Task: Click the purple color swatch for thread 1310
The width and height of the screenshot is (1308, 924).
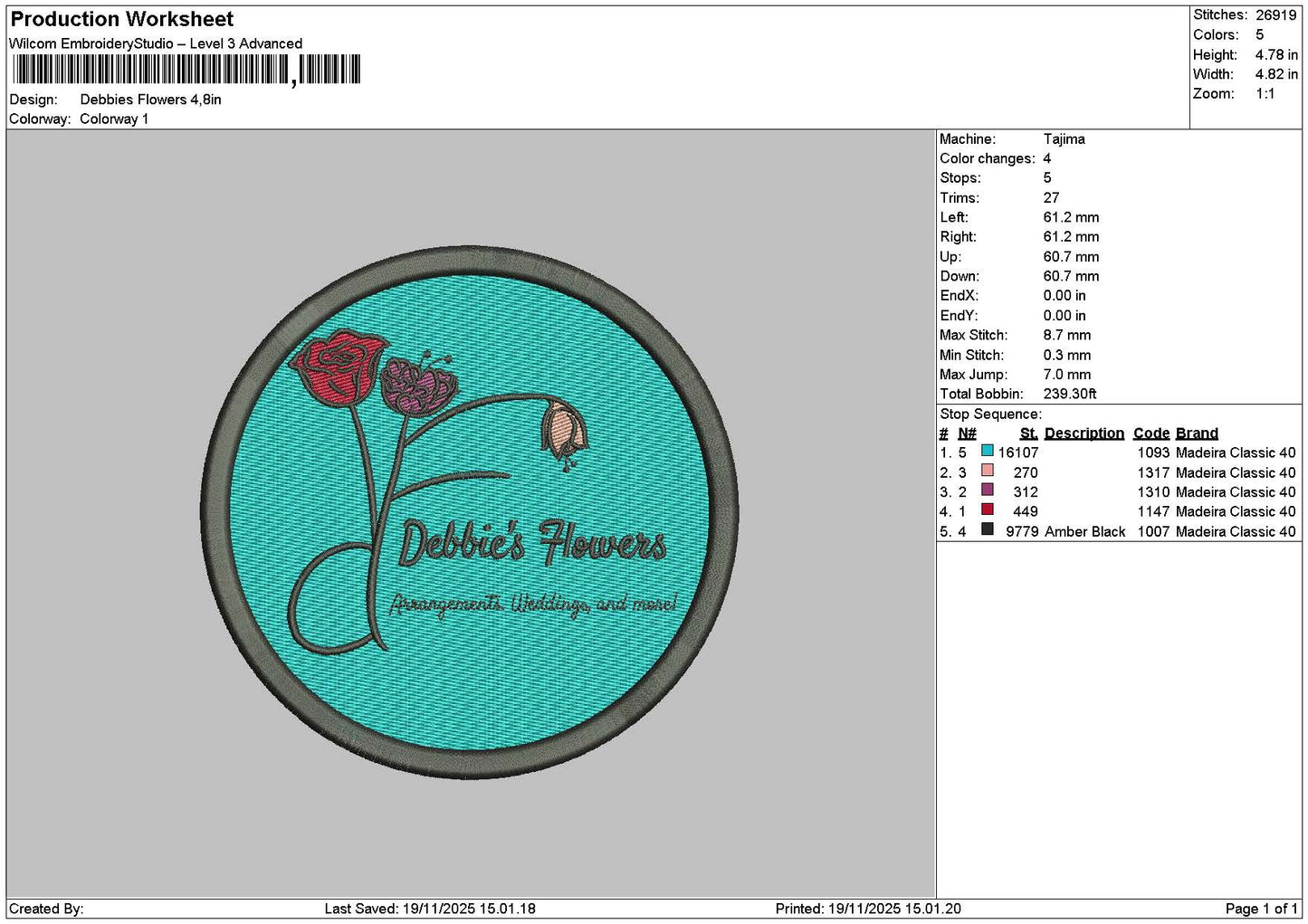Action: (x=988, y=490)
